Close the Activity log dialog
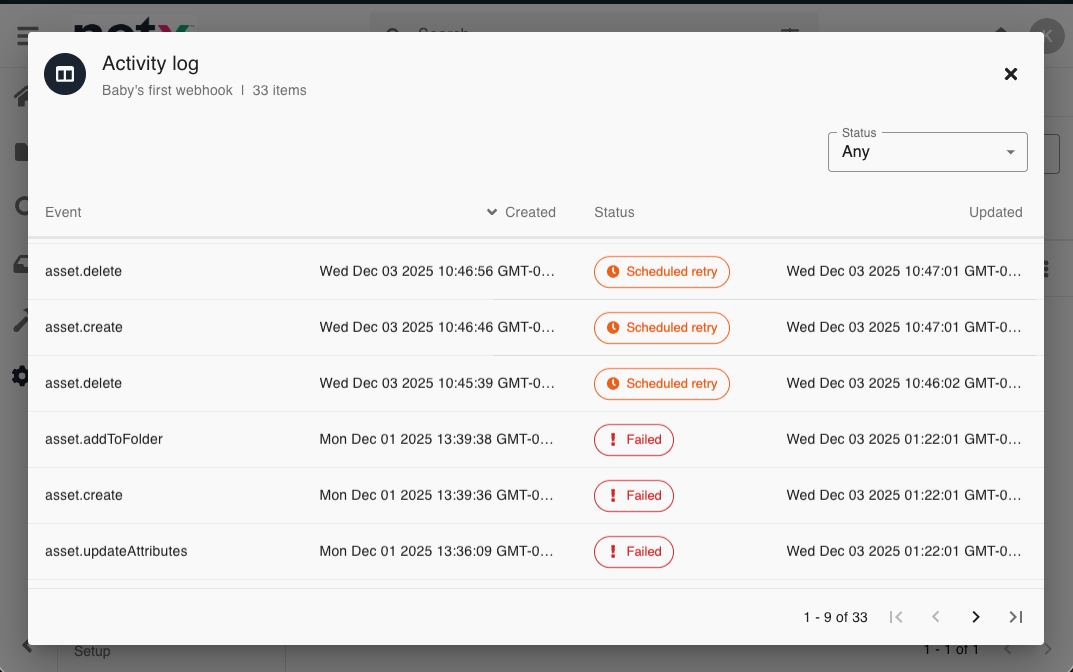Image resolution: width=1073 pixels, height=672 pixels. pyautogui.click(x=1010, y=74)
